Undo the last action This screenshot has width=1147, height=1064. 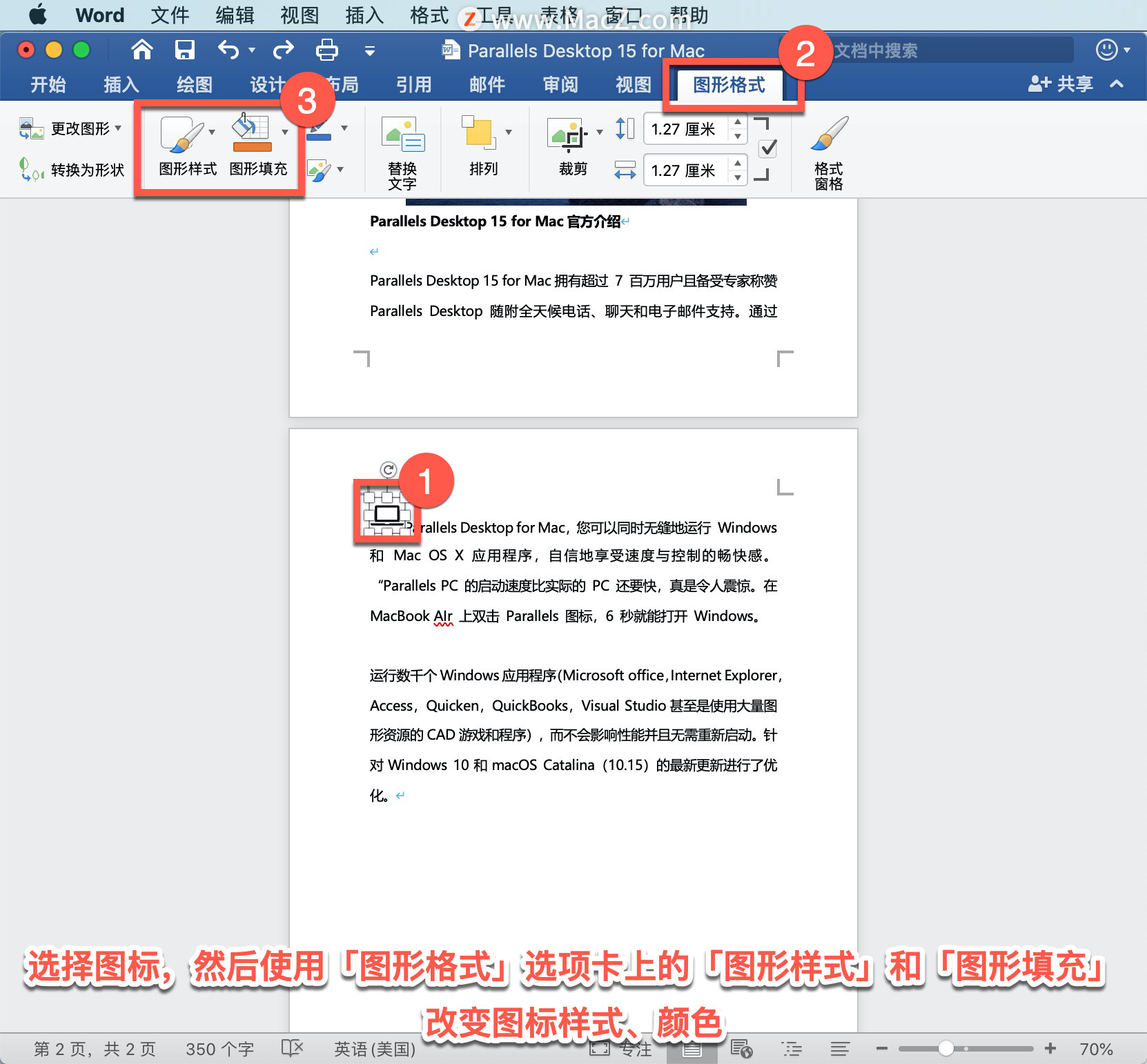tap(228, 50)
